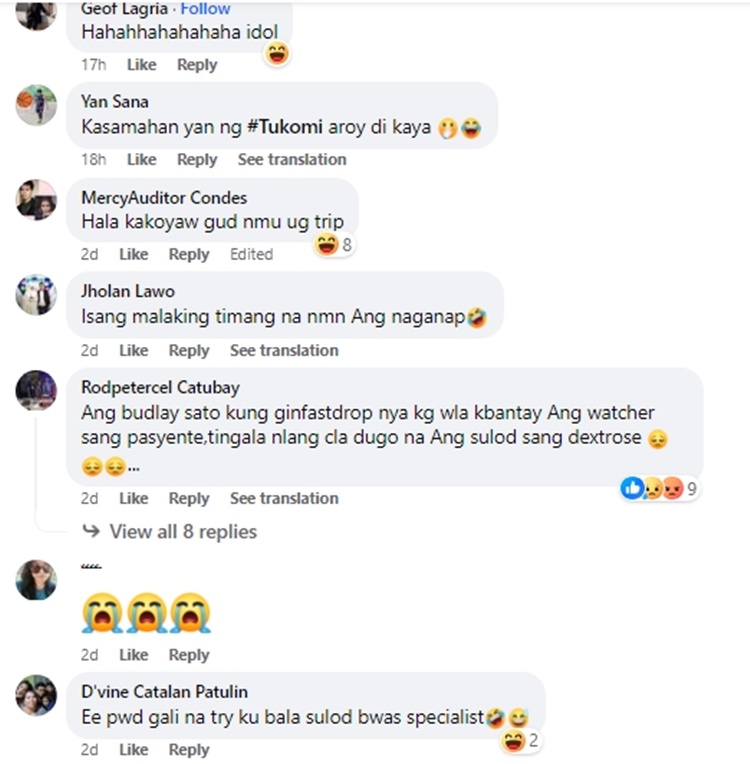Viewport: 750px width, 764px height.
Task: Click the reply arrow next to View all 8 replies
Action: click(91, 531)
